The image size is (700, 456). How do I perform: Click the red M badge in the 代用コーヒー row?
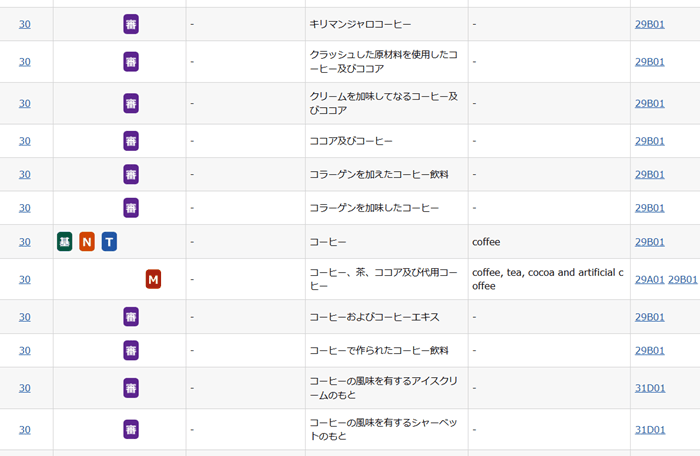tap(153, 279)
